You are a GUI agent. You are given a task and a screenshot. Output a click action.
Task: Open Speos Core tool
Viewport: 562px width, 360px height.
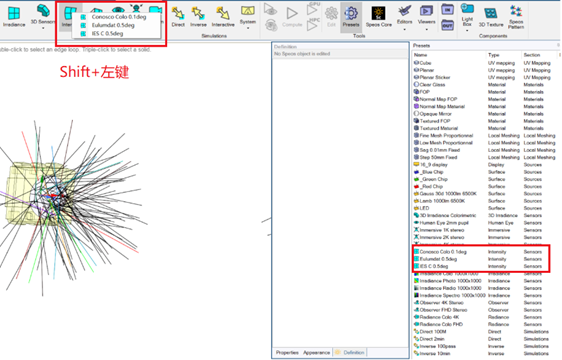click(378, 17)
